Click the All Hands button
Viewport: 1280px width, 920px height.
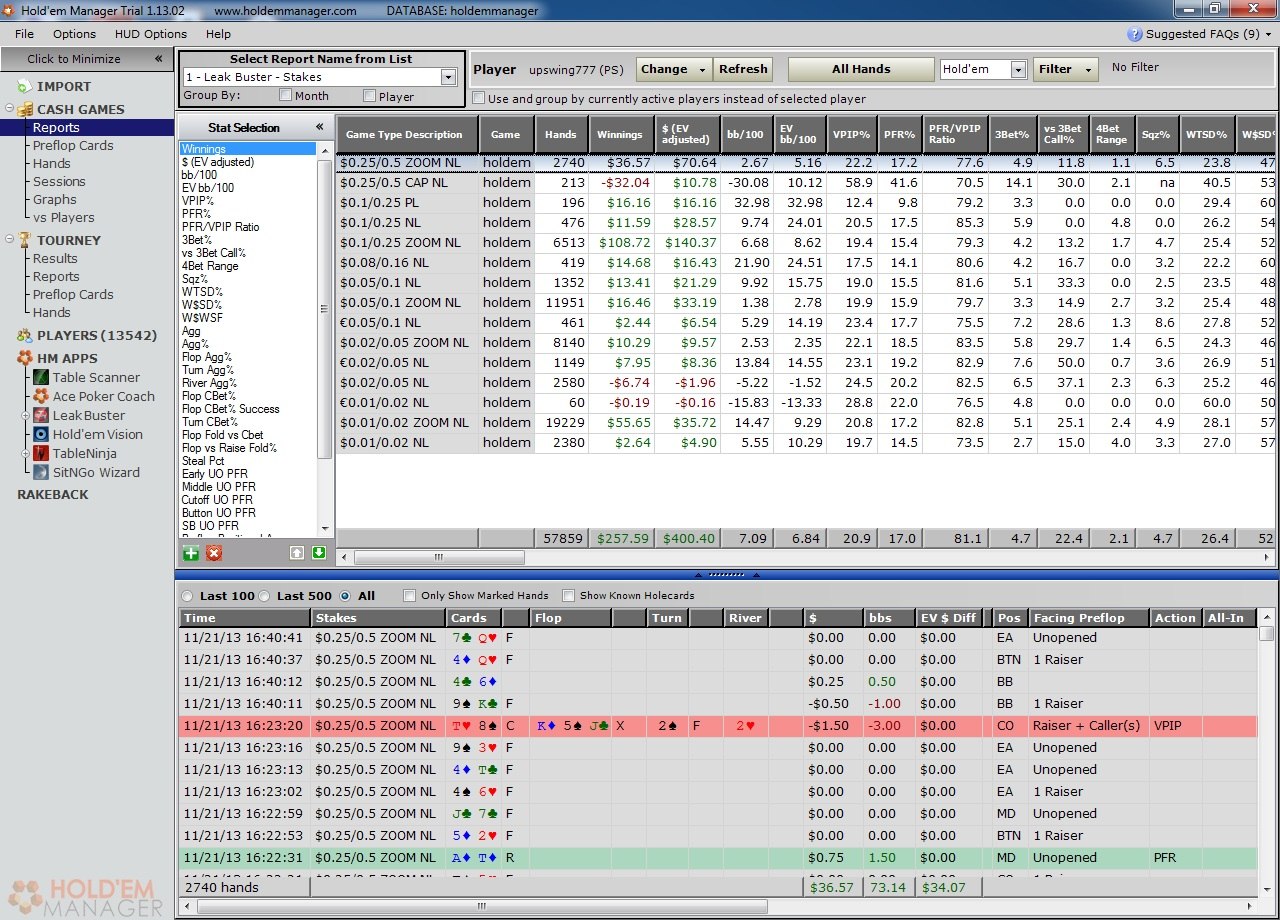click(860, 69)
